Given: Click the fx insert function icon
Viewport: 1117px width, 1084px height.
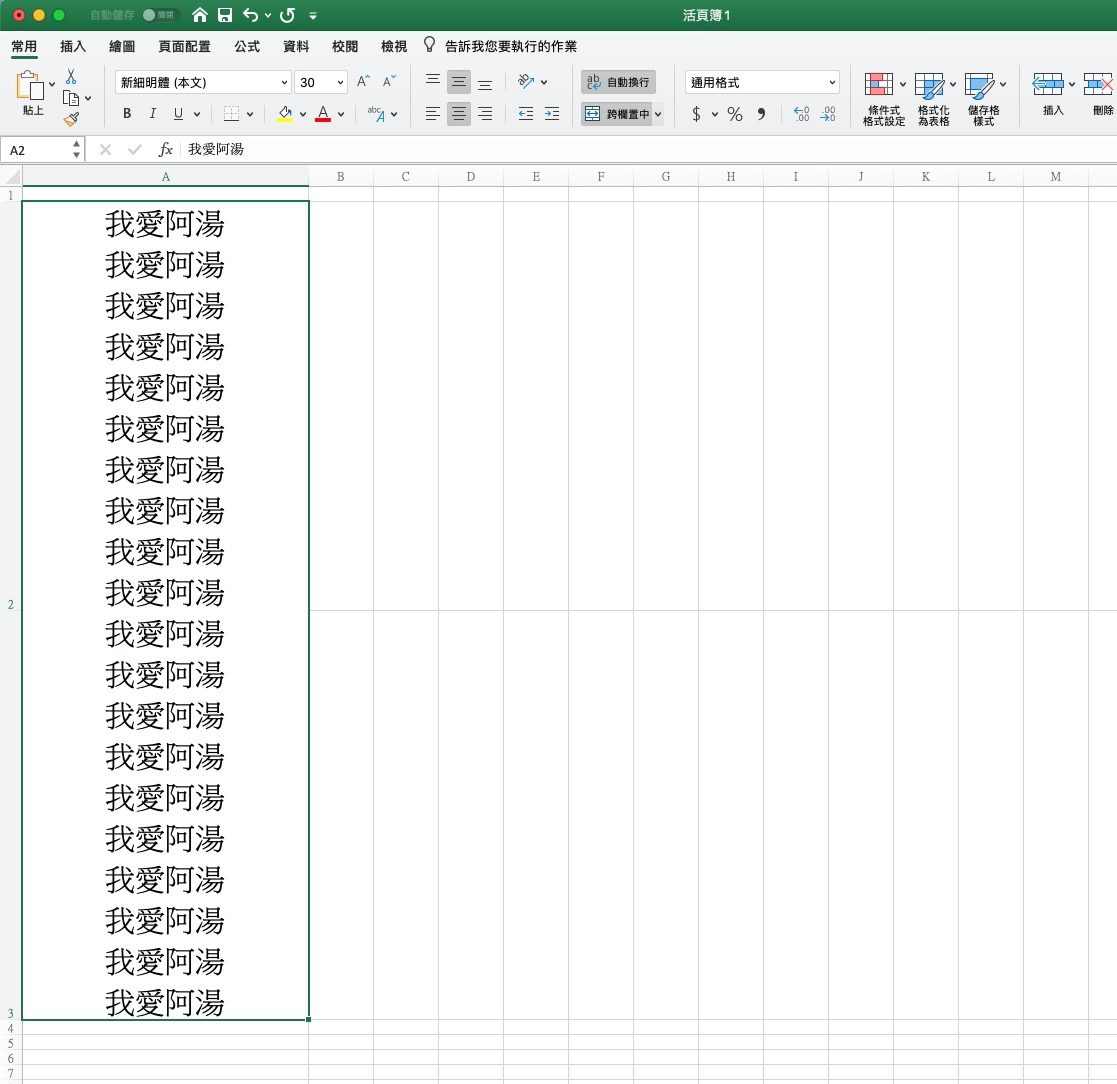Looking at the screenshot, I should point(166,149).
